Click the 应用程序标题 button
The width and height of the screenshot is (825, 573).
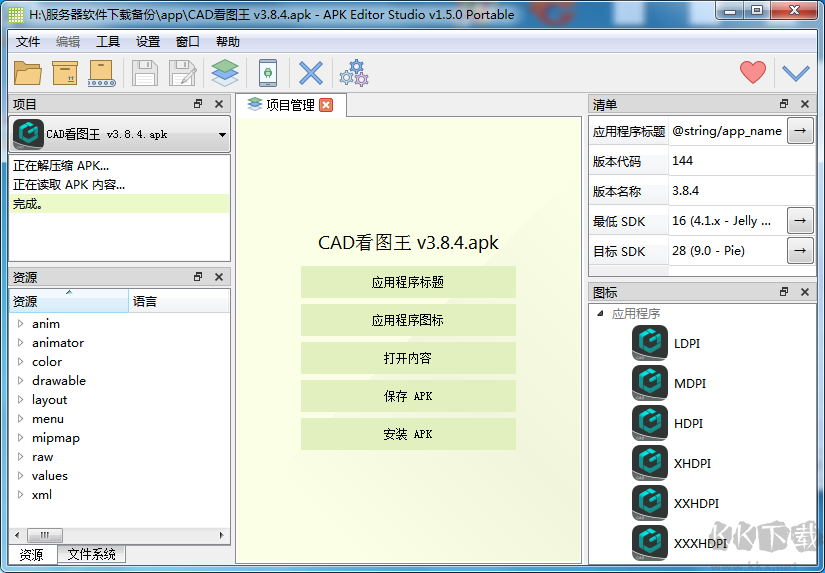[x=408, y=282]
